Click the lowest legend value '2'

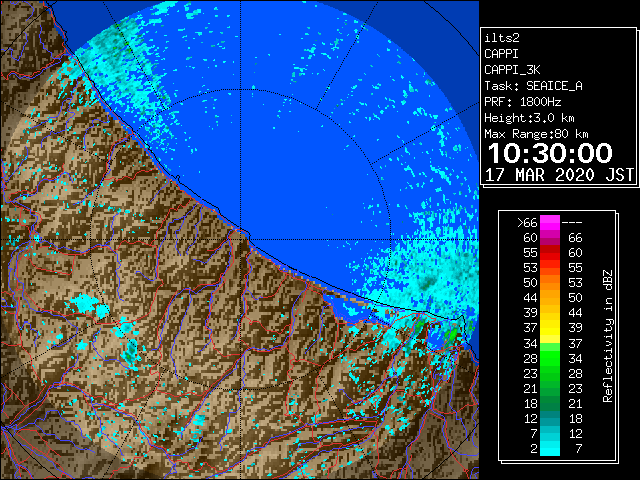click(533, 449)
